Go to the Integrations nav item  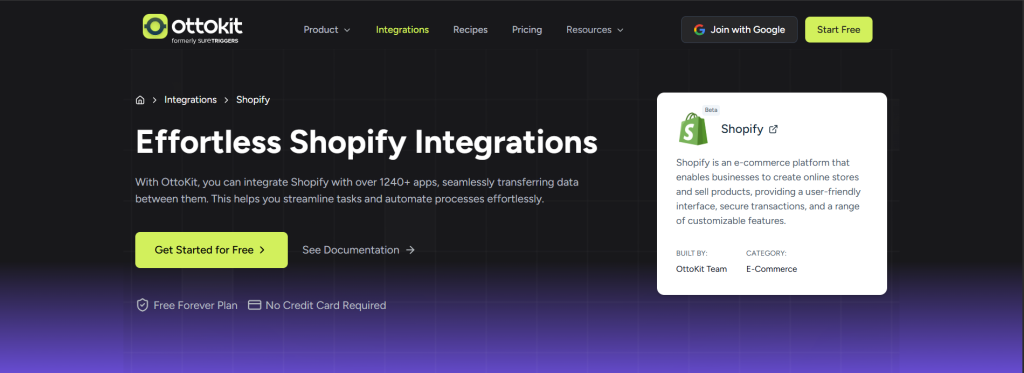pos(402,29)
